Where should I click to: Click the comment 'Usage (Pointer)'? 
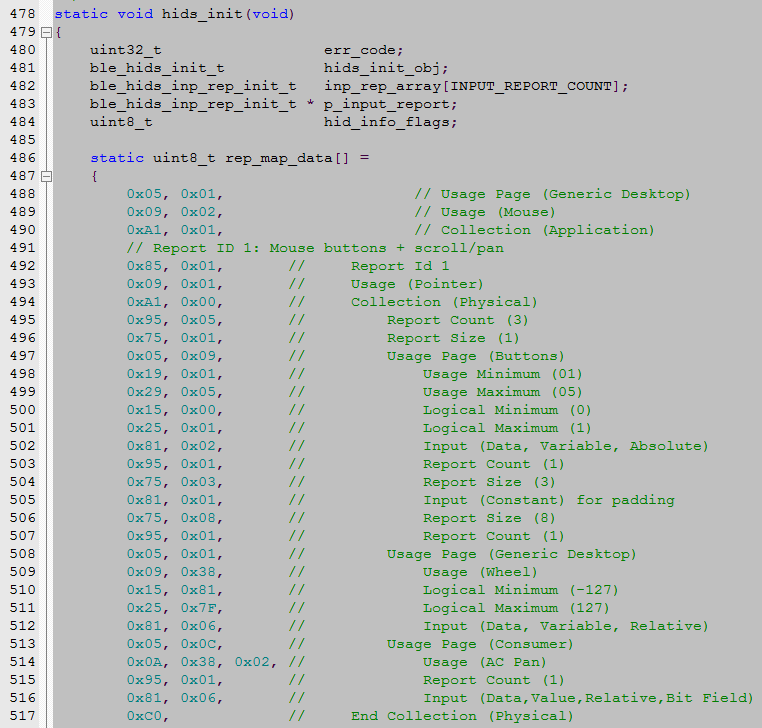(x=417, y=284)
